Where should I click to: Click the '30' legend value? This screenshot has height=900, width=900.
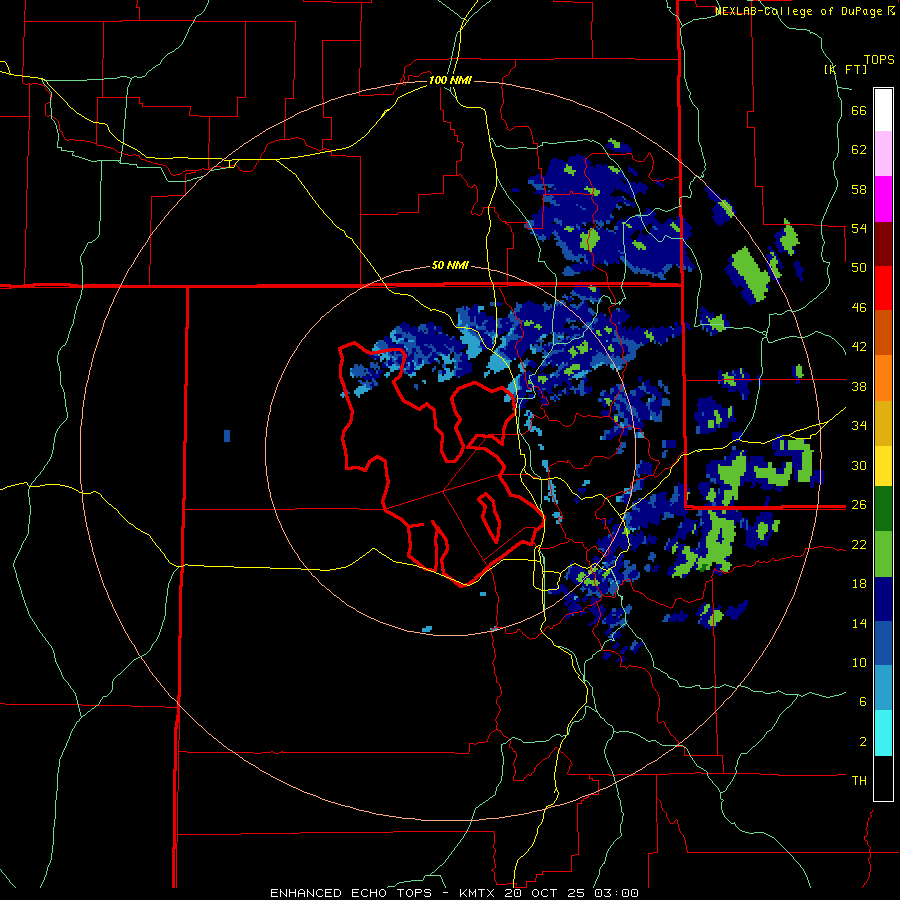pos(859,465)
